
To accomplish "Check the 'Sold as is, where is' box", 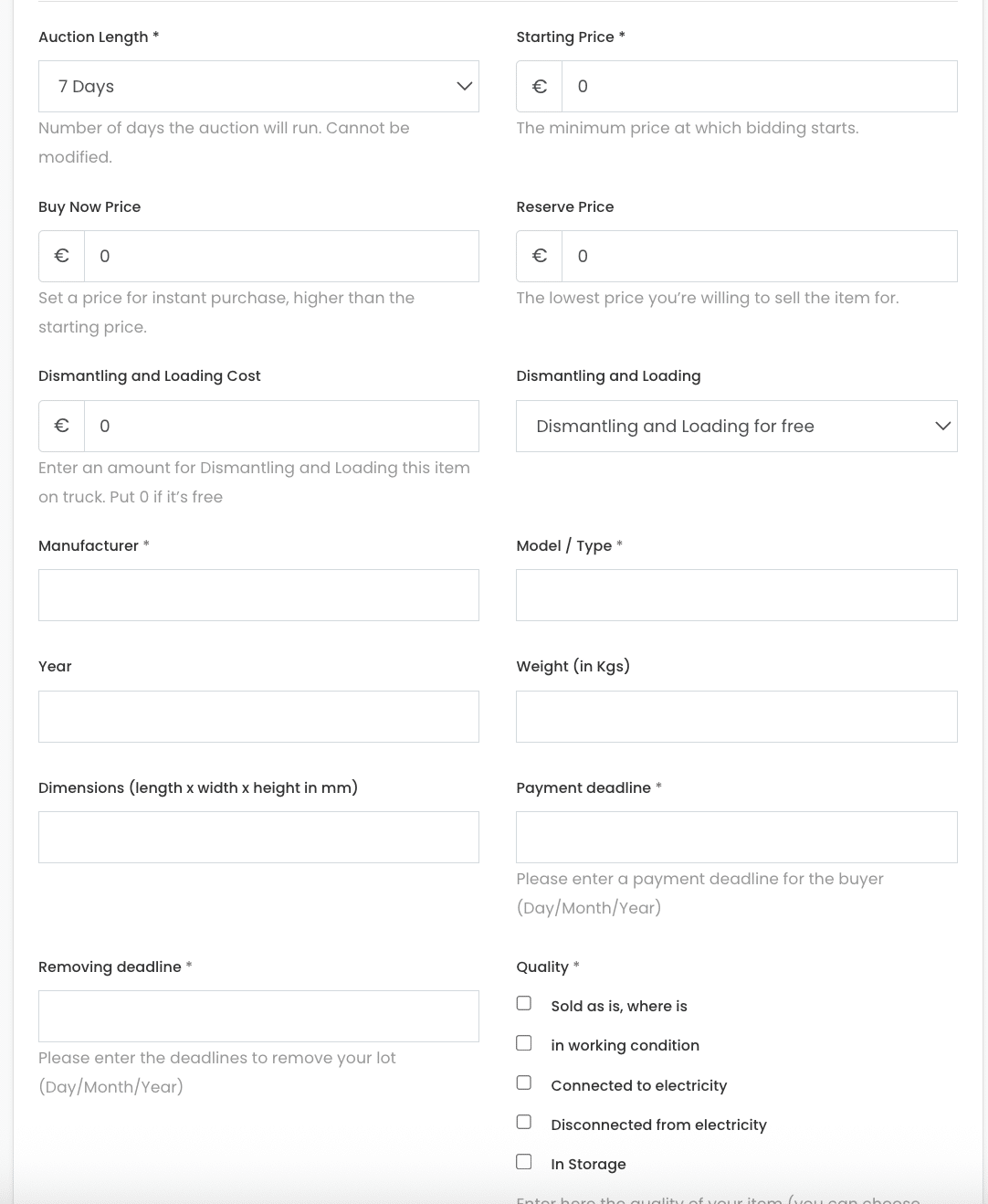I will click(524, 1003).
